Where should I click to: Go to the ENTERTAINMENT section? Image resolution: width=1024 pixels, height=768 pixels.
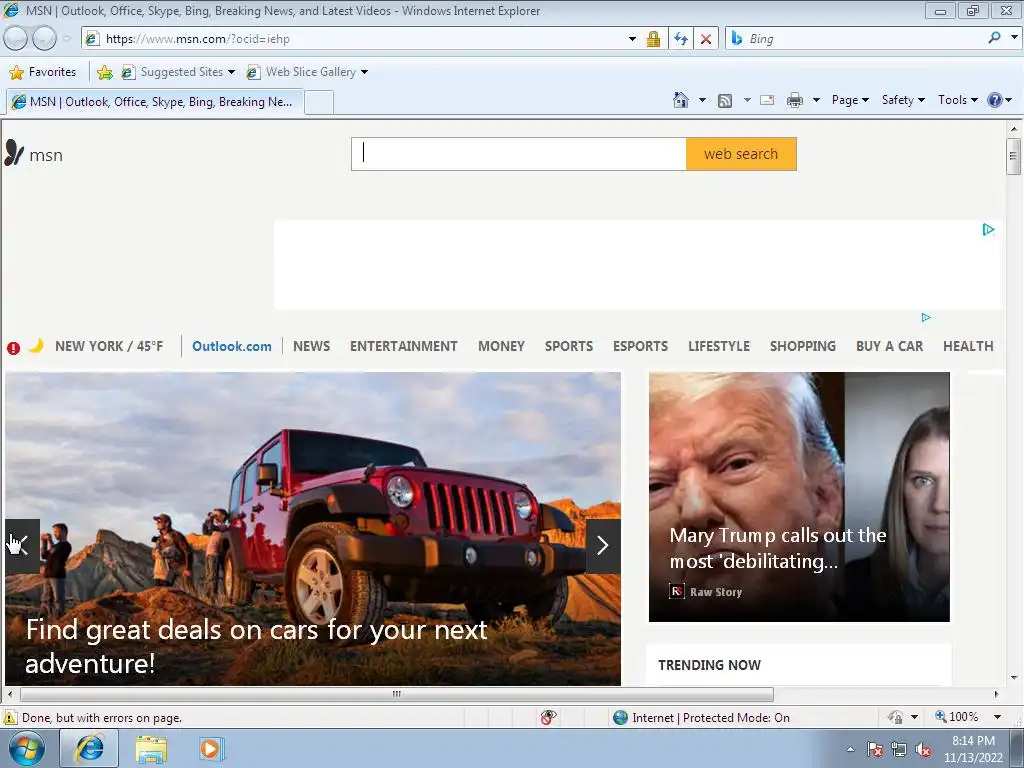pos(404,346)
